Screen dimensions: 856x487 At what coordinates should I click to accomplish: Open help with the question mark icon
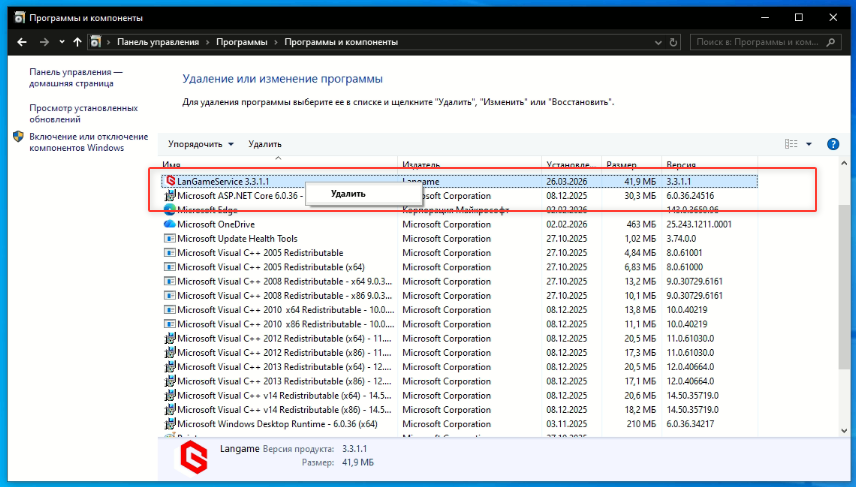point(833,144)
